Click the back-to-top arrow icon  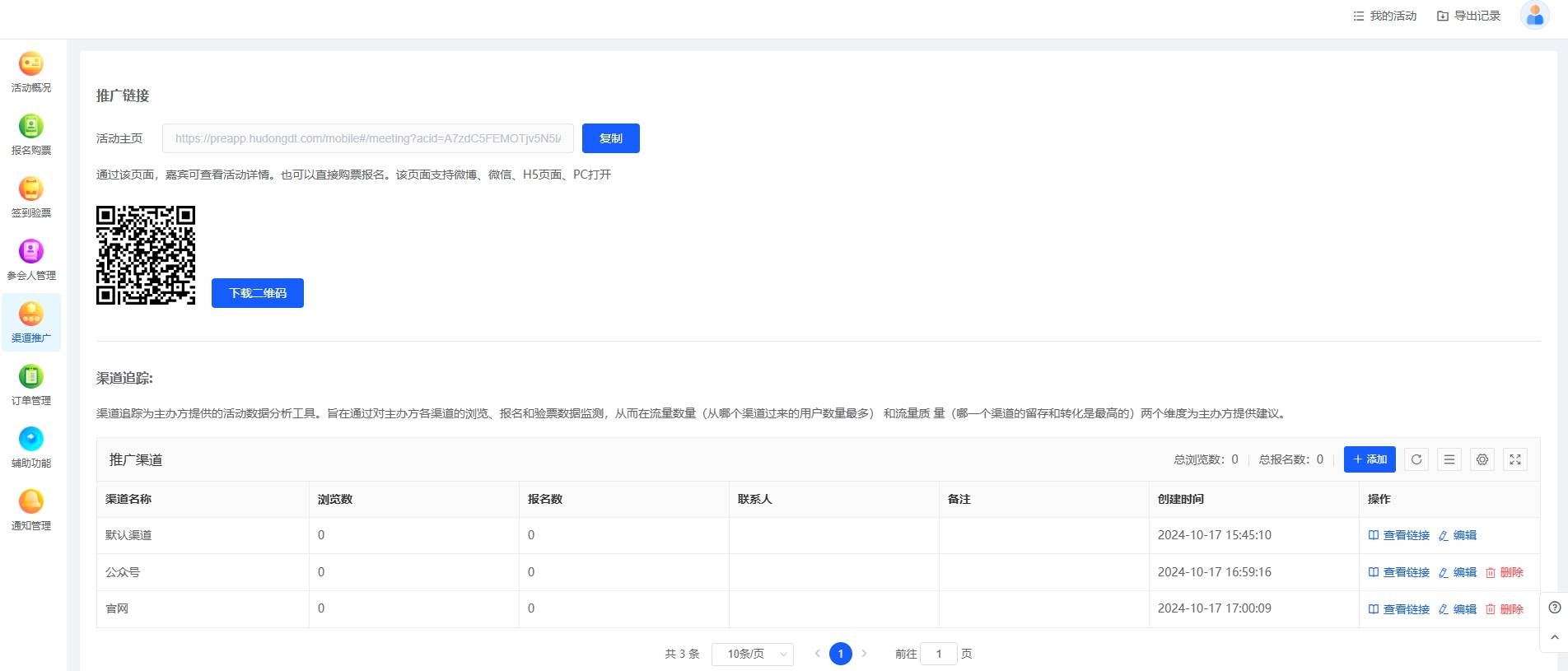1555,637
